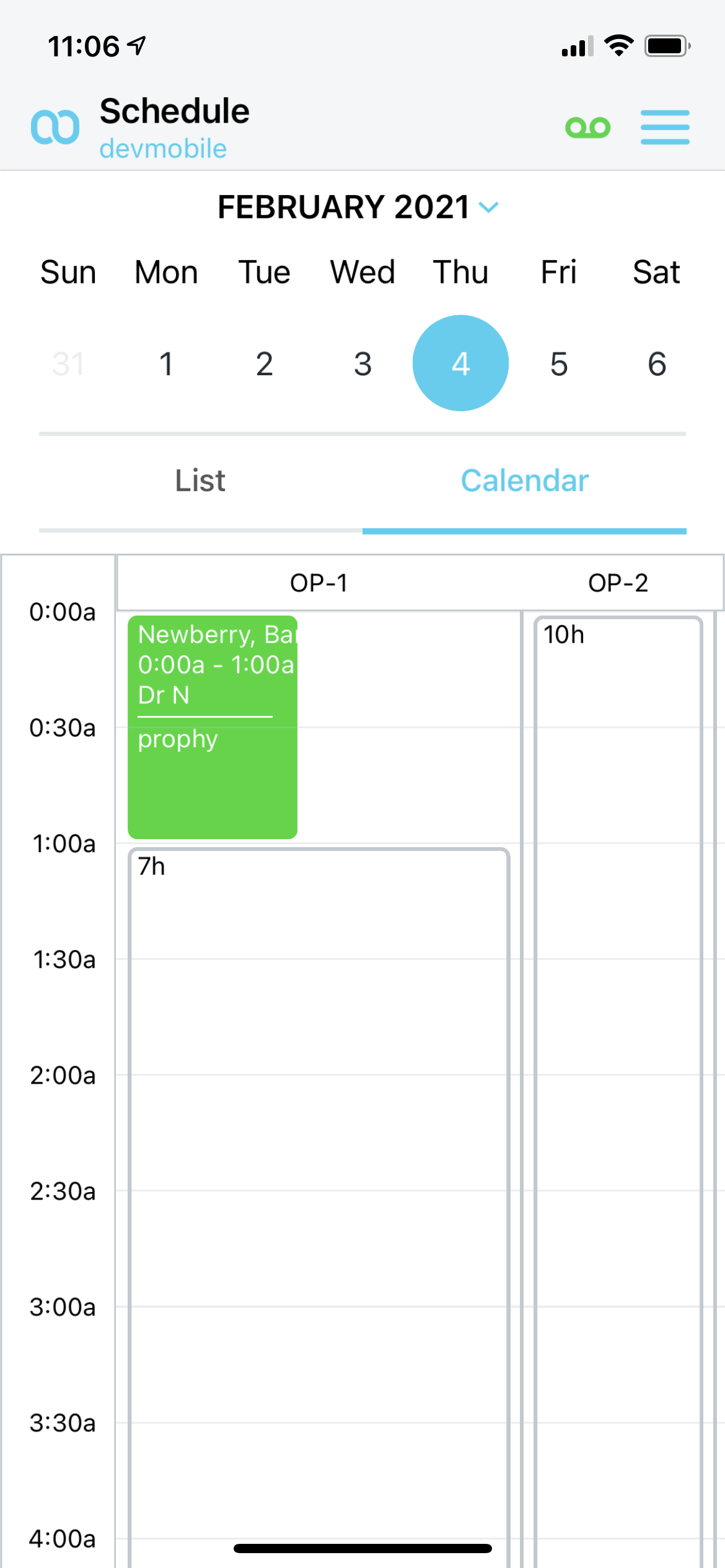725x1568 pixels.
Task: Tap the battery status icon
Action: (667, 46)
